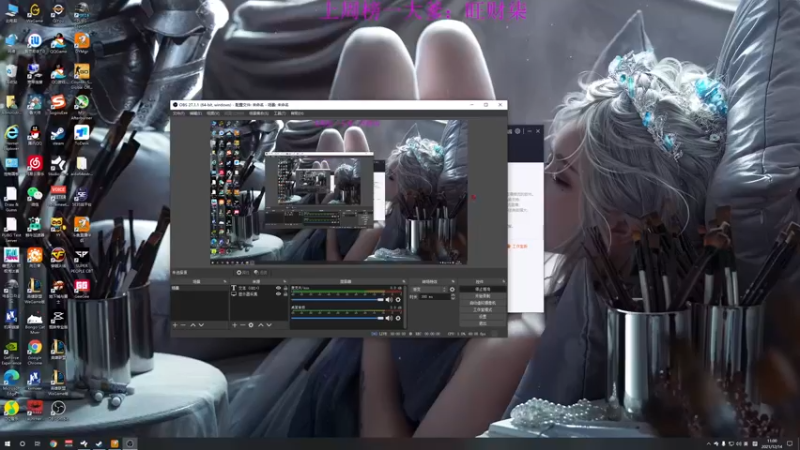800x450 pixels.
Task: Pop out the Scenes dock panel
Action: click(x=224, y=281)
